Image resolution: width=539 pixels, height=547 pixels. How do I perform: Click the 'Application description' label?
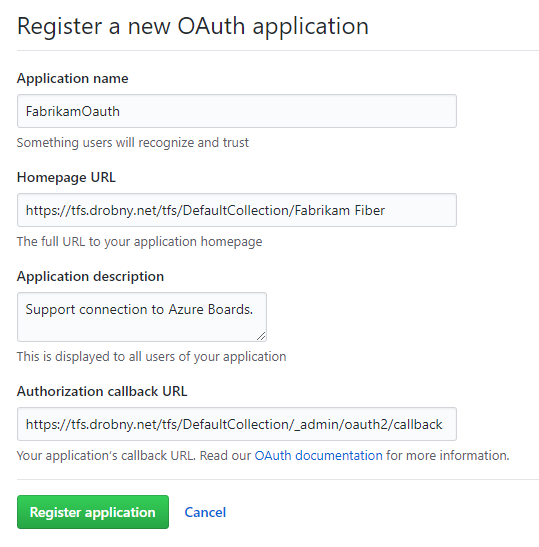point(90,276)
